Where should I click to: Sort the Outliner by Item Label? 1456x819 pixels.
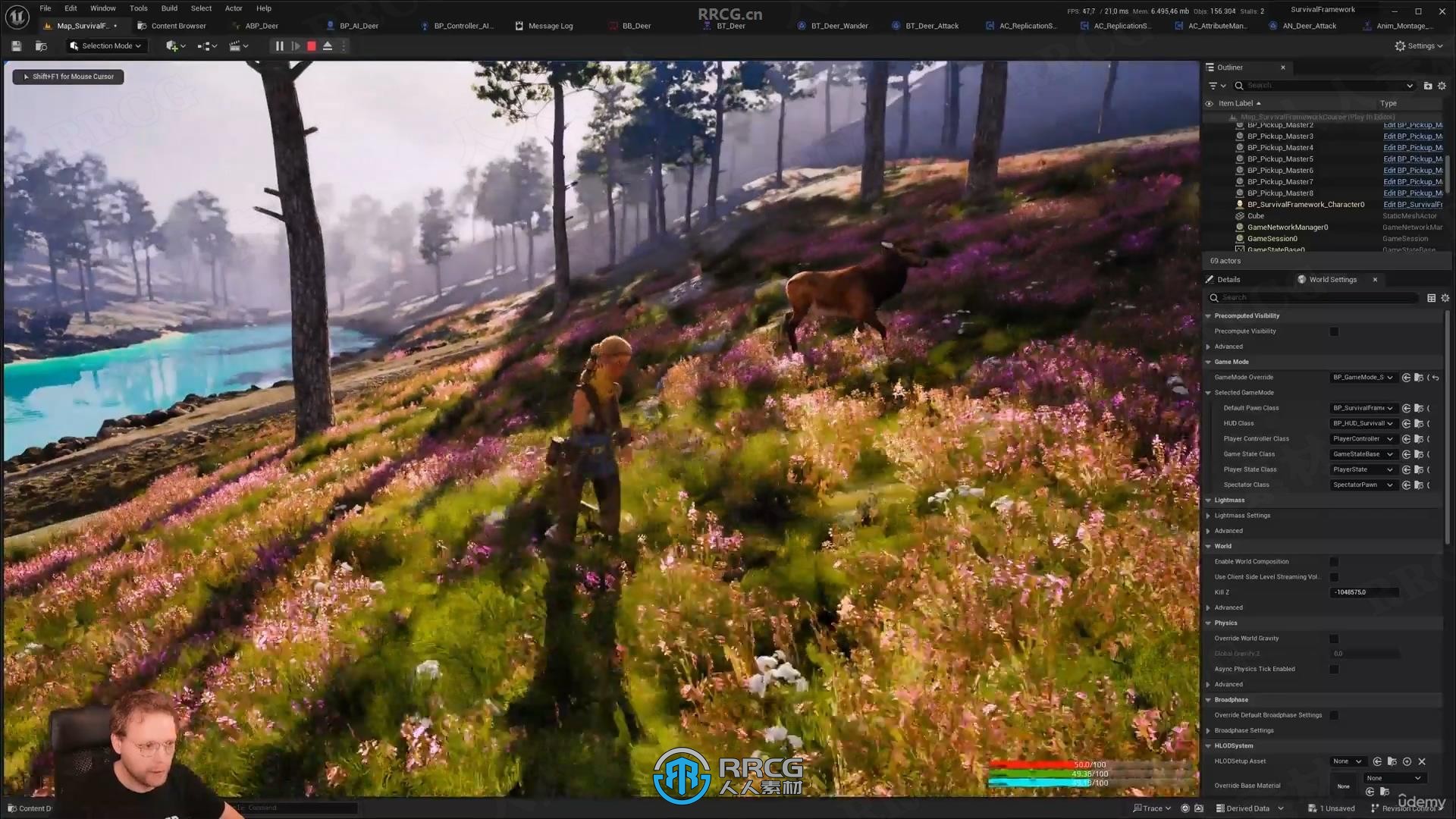1239,103
